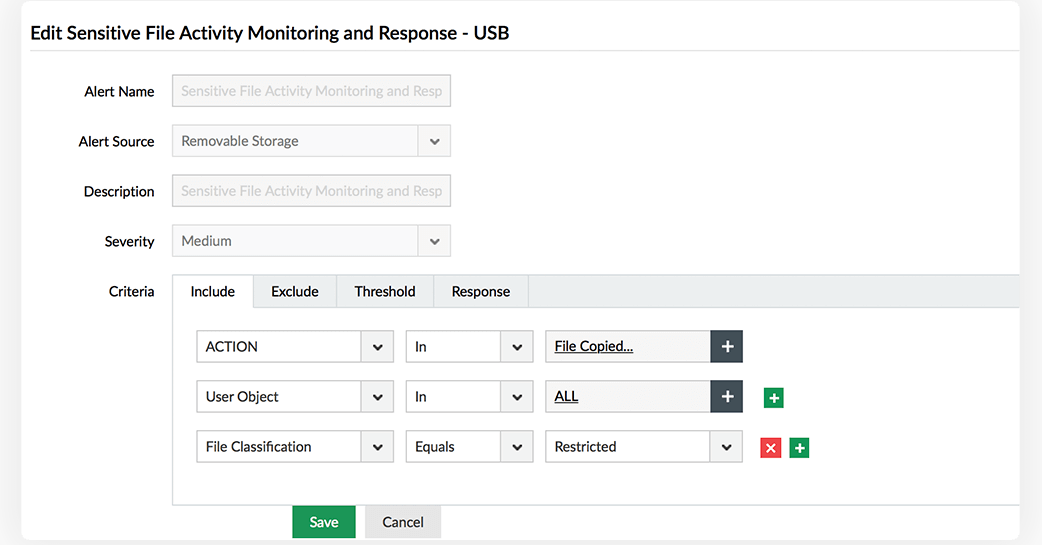Click dark plus icon beside ALL value

point(727,397)
